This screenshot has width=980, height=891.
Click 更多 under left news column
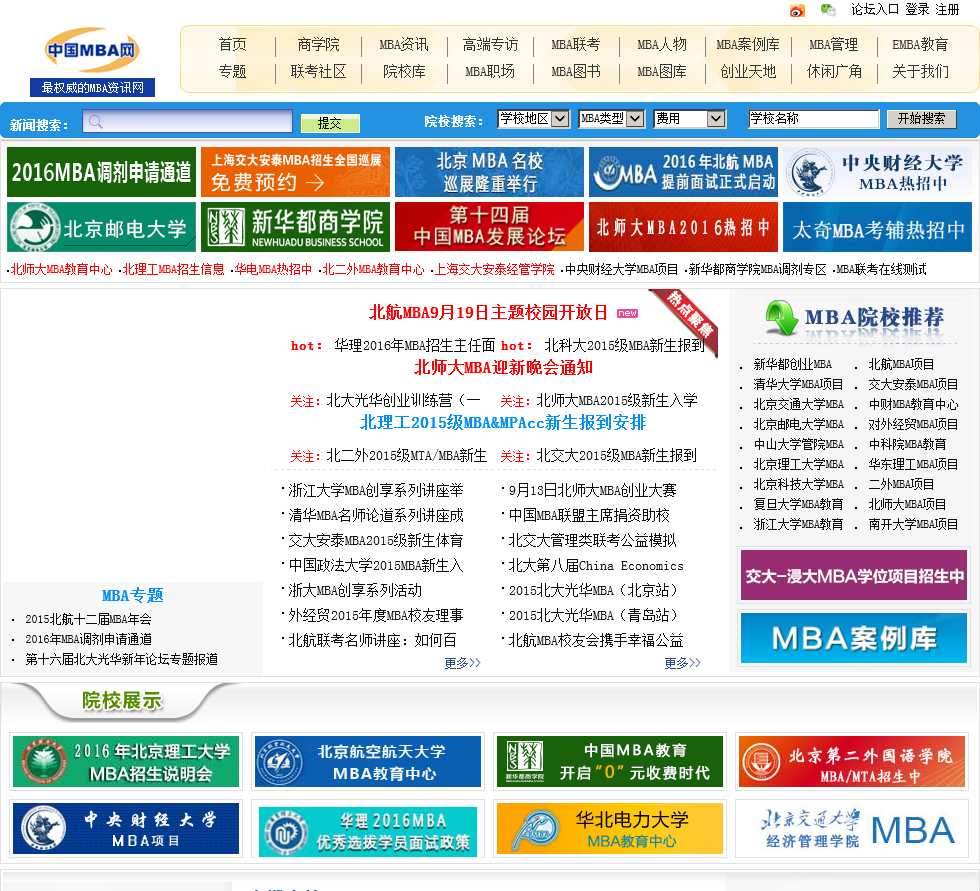coord(462,663)
